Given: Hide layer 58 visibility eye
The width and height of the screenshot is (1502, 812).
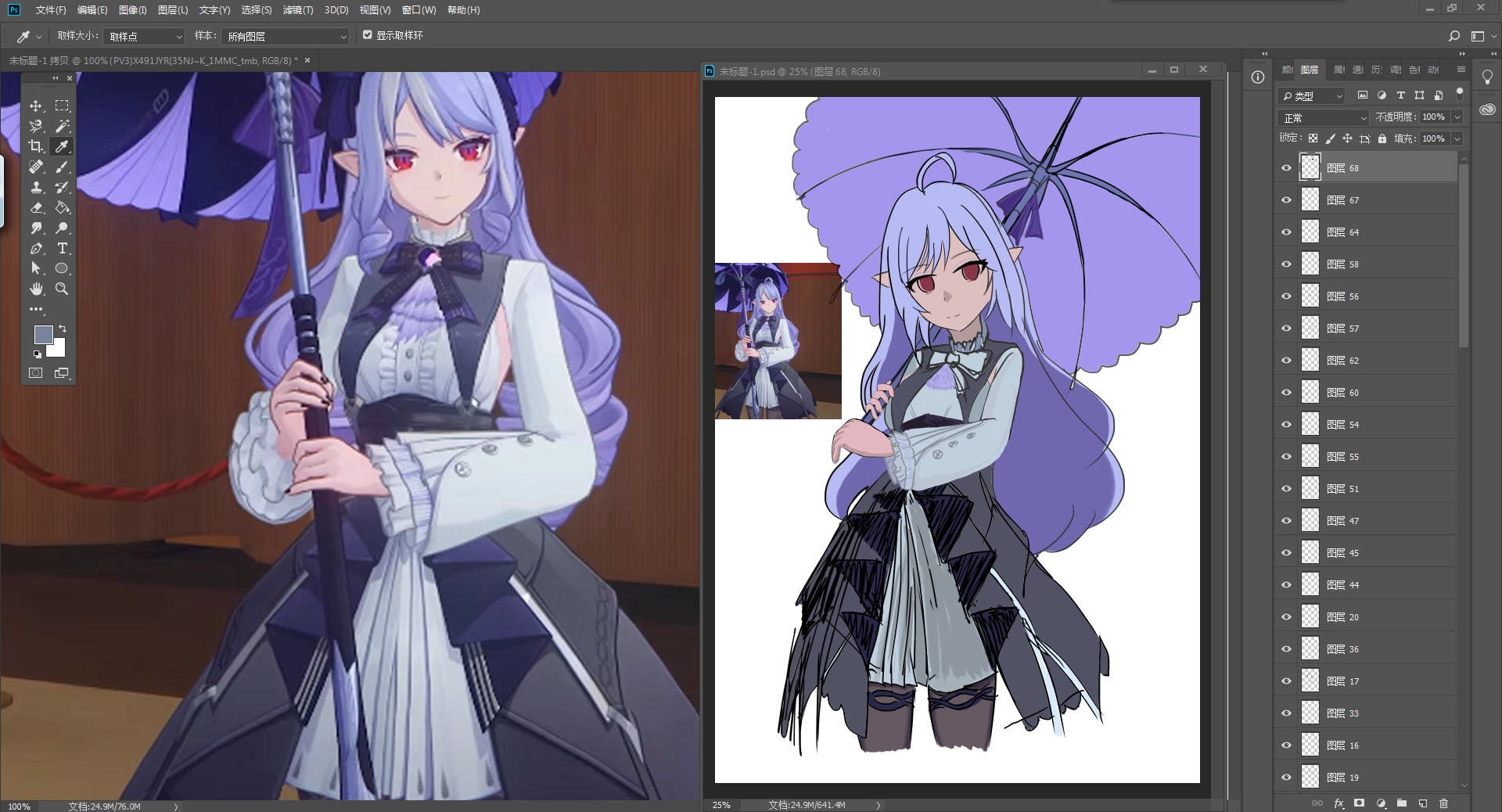Looking at the screenshot, I should pos(1286,264).
